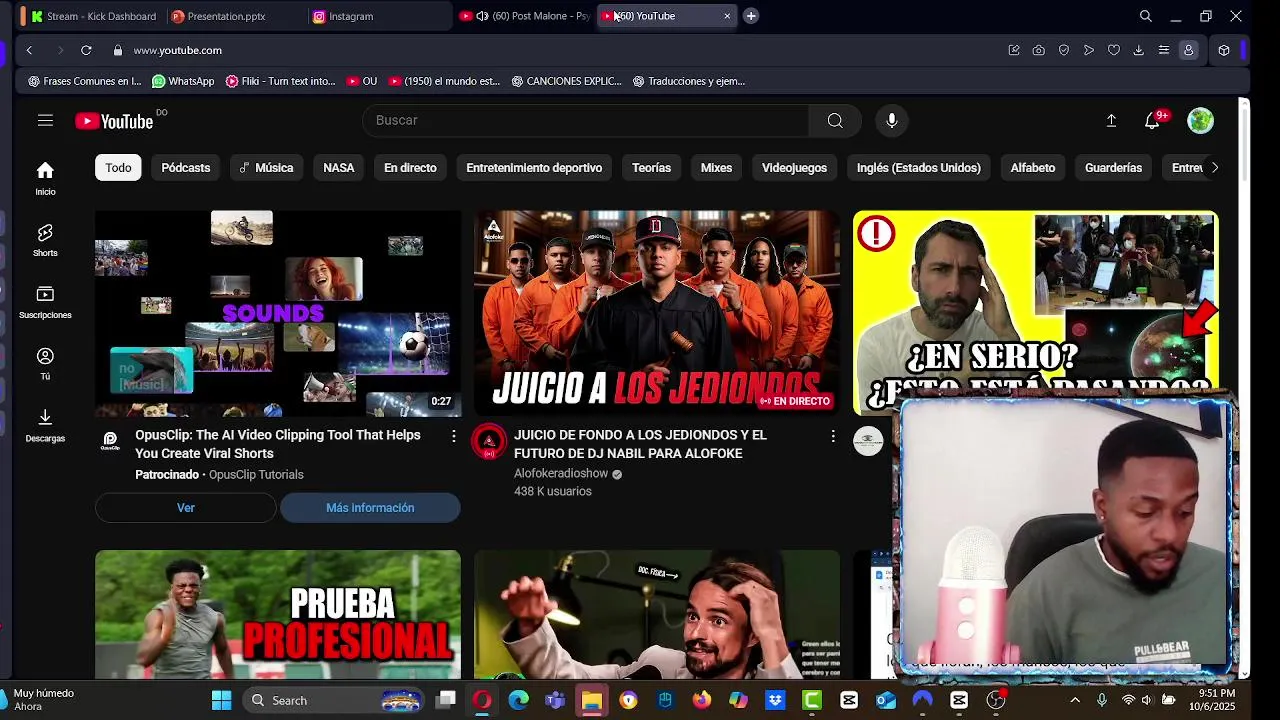
Task: Open Shorts from the sidebar
Action: click(45, 240)
